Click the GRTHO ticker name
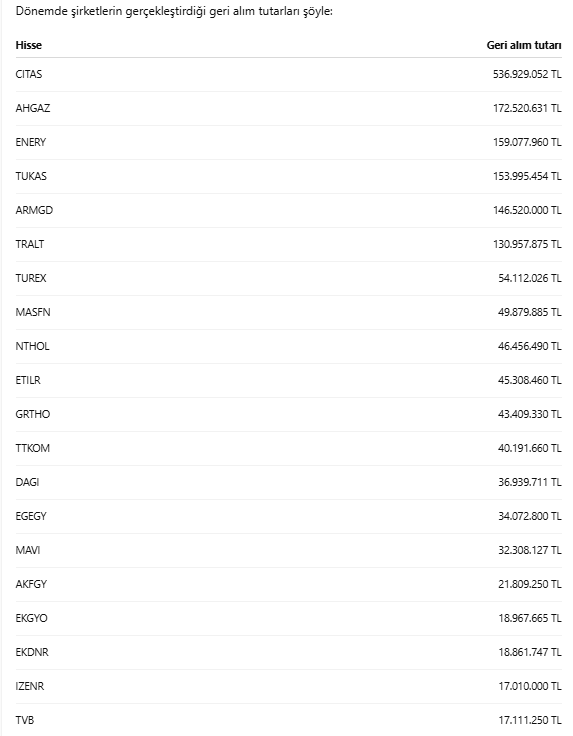Image resolution: width=573 pixels, height=736 pixels. [33, 414]
